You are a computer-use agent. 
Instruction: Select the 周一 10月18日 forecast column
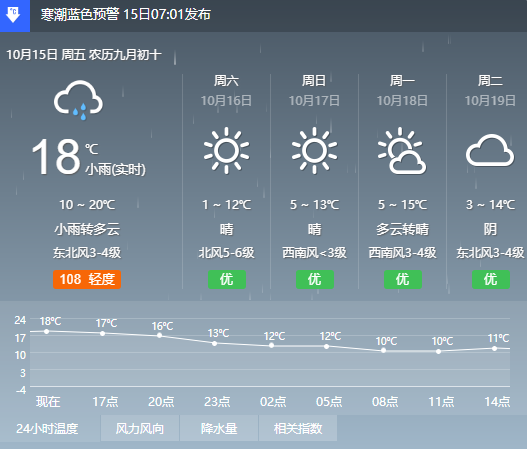pos(402,181)
